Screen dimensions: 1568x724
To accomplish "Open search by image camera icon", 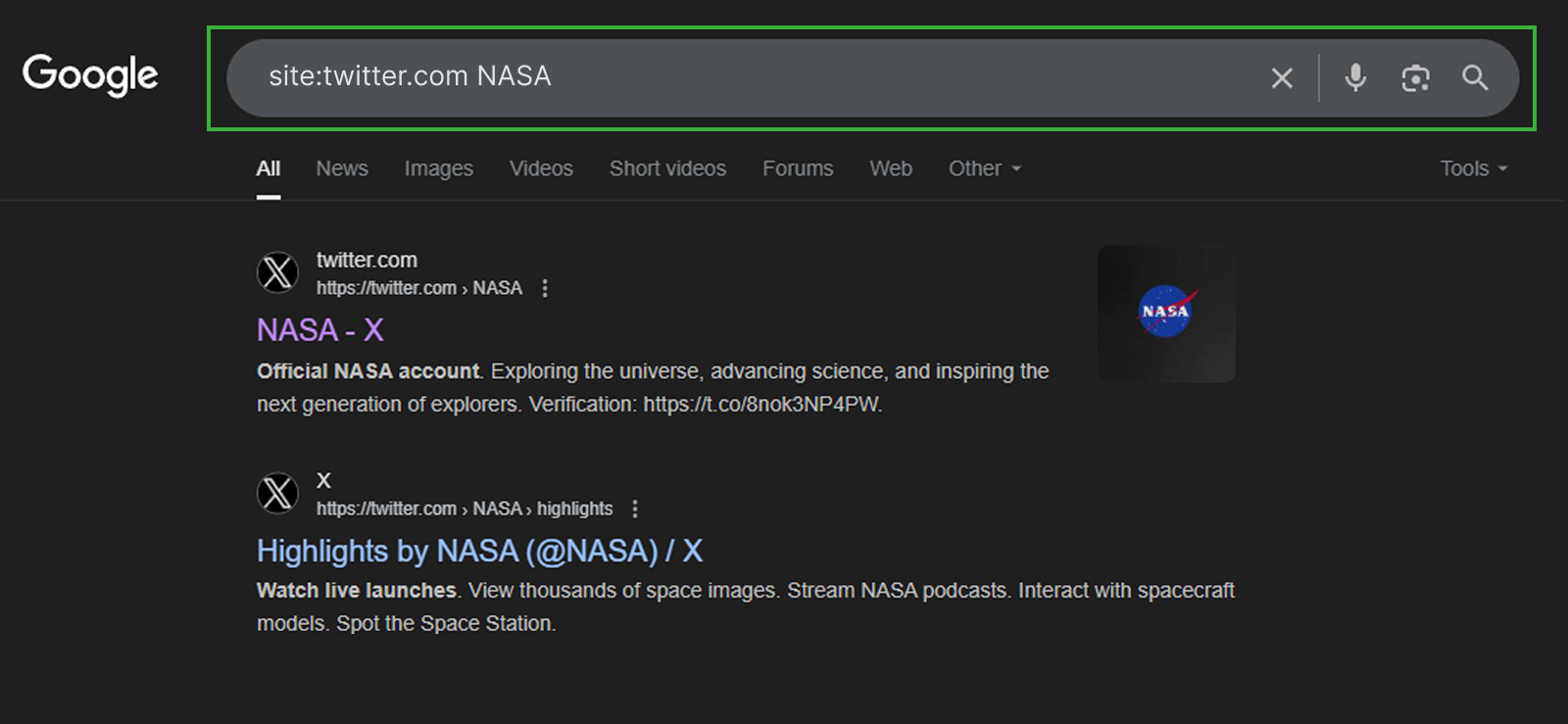I will (1415, 77).
